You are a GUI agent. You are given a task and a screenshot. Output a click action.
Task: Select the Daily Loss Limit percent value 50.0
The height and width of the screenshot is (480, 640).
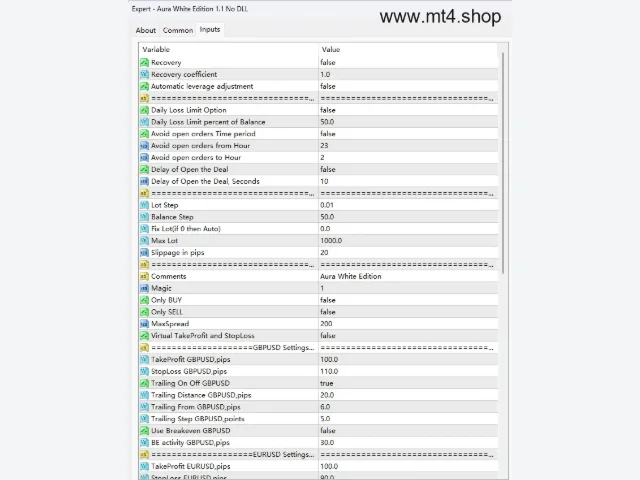point(327,122)
